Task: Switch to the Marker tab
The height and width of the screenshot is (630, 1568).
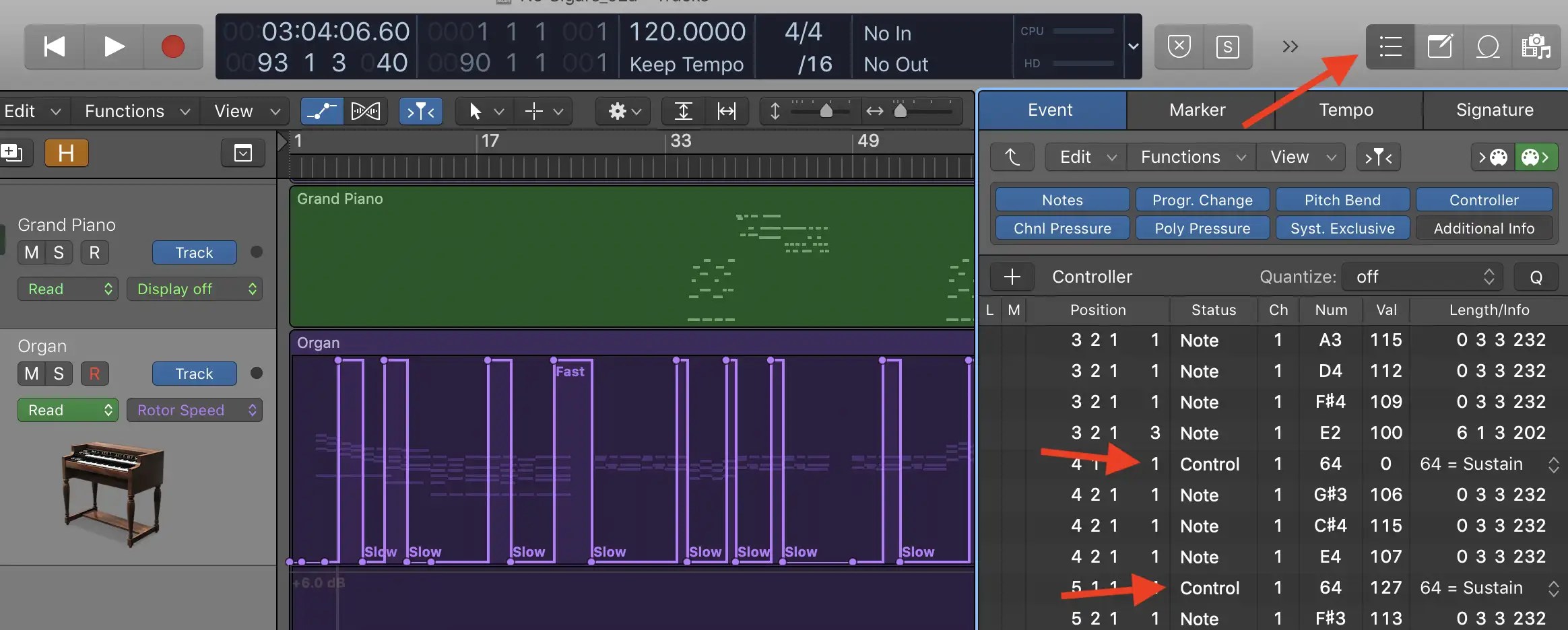Action: pos(1198,110)
